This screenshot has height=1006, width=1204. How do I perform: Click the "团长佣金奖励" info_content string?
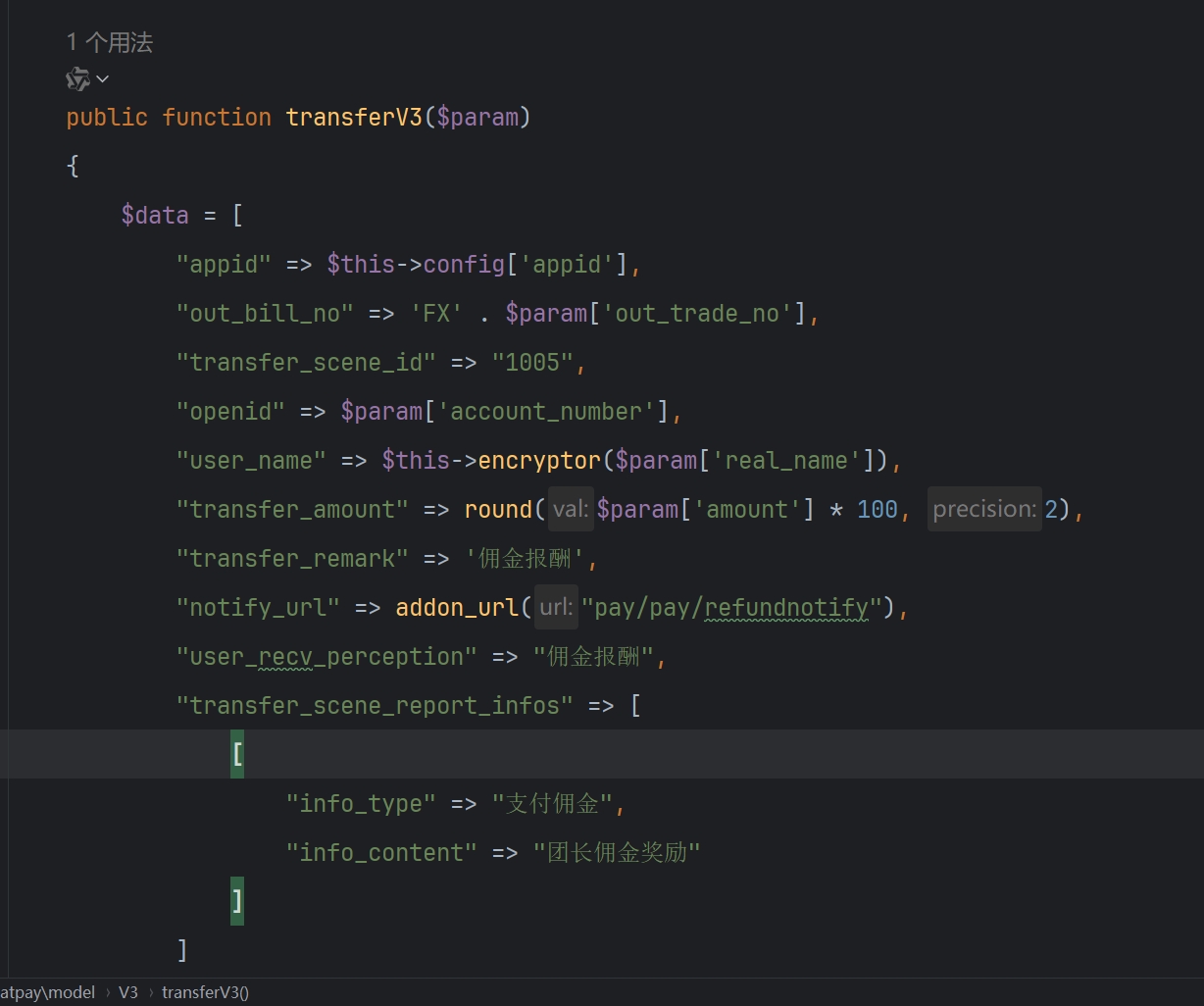click(617, 853)
